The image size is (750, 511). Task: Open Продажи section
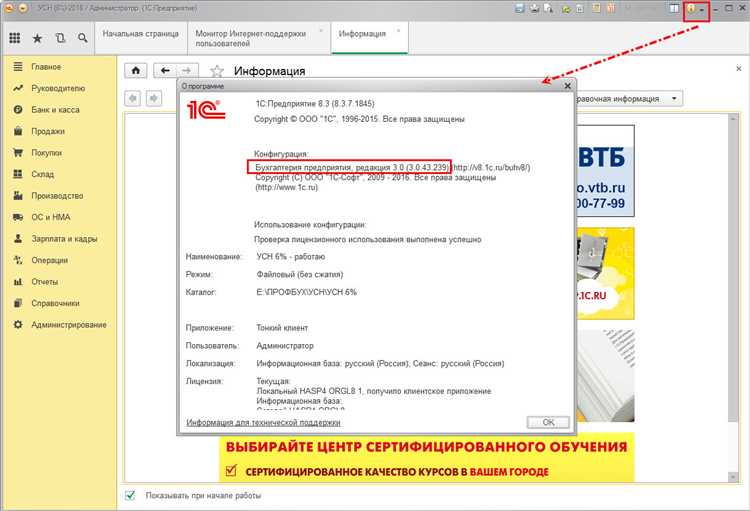click(48, 131)
